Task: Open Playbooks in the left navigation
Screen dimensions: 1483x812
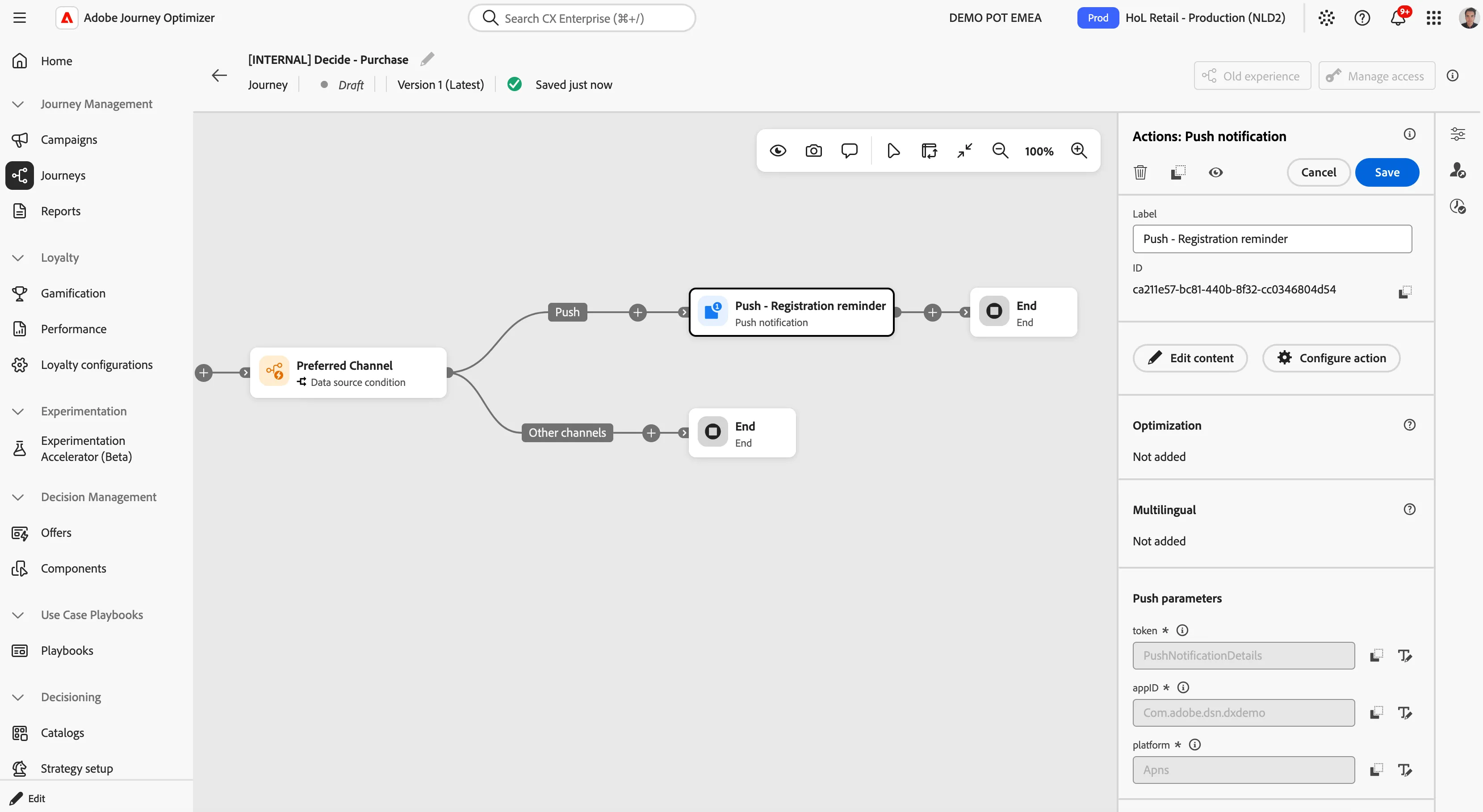Action: pyautogui.click(x=67, y=651)
